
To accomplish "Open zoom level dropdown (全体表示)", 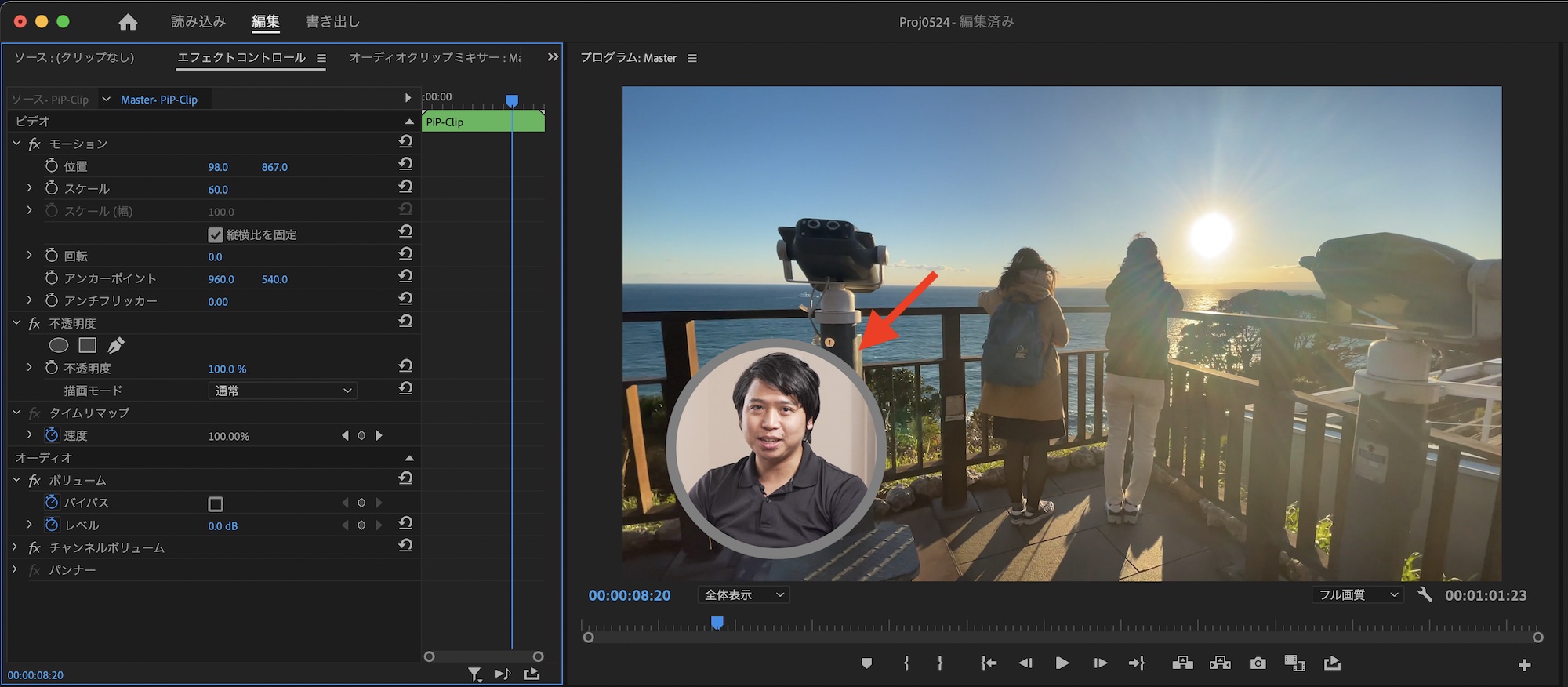I will coord(743,594).
